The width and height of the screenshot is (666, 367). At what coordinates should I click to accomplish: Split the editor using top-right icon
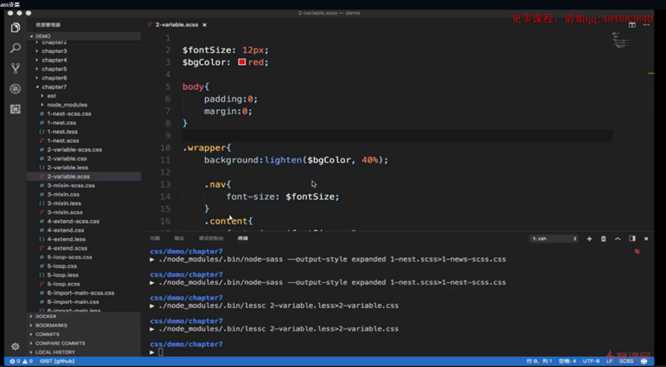[x=632, y=25]
